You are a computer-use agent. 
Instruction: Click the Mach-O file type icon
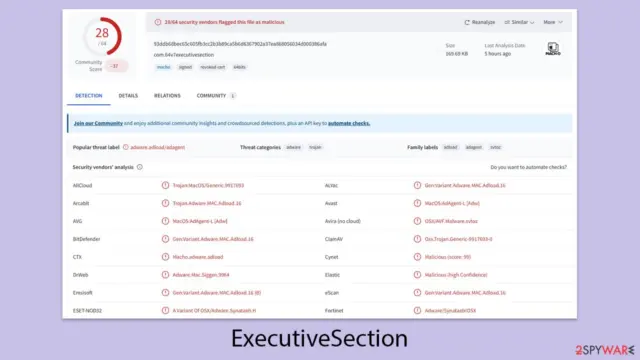[553, 49]
